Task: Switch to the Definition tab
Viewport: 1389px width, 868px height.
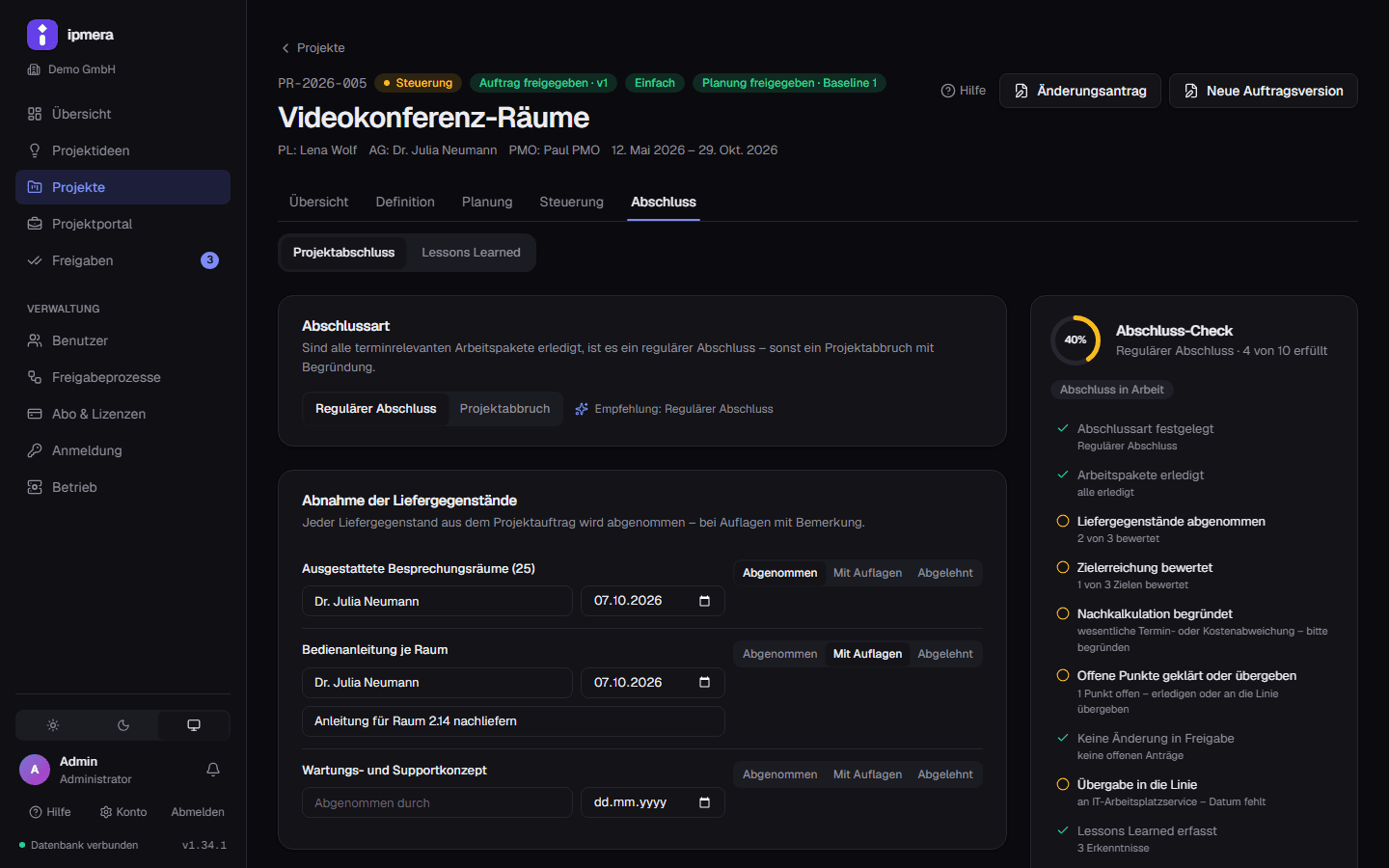Action: (x=405, y=202)
